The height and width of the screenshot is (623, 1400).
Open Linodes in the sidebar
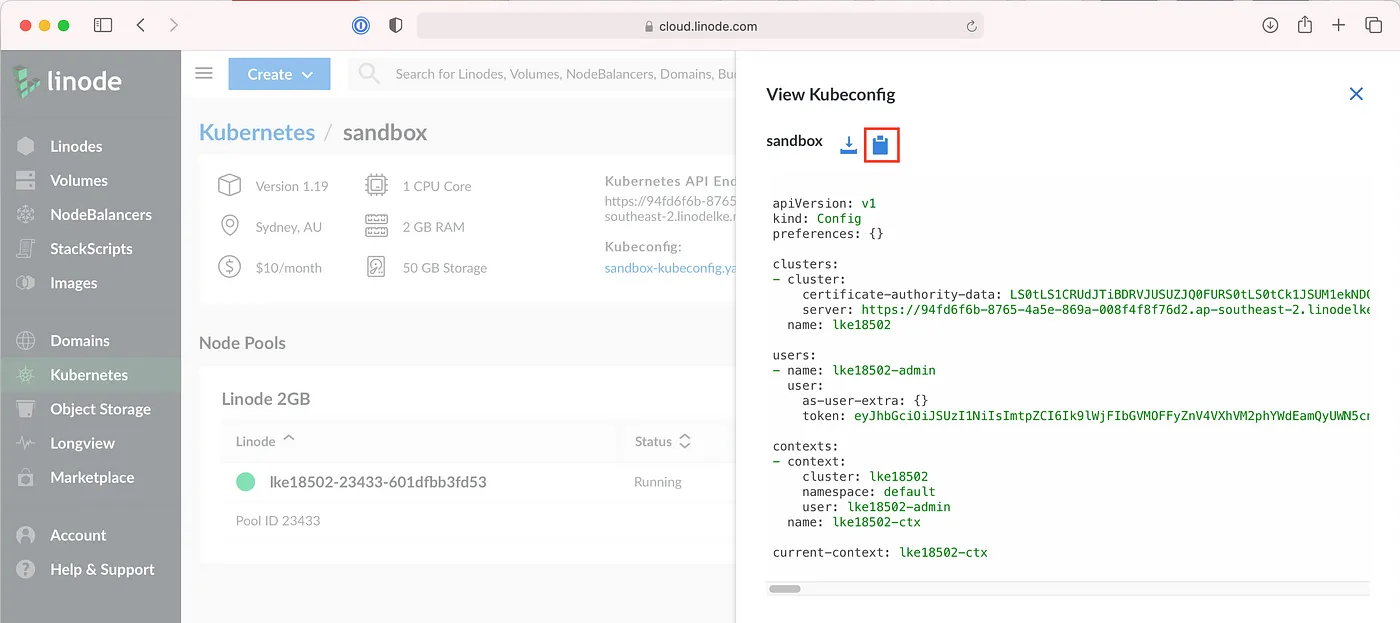pyautogui.click(x=76, y=146)
